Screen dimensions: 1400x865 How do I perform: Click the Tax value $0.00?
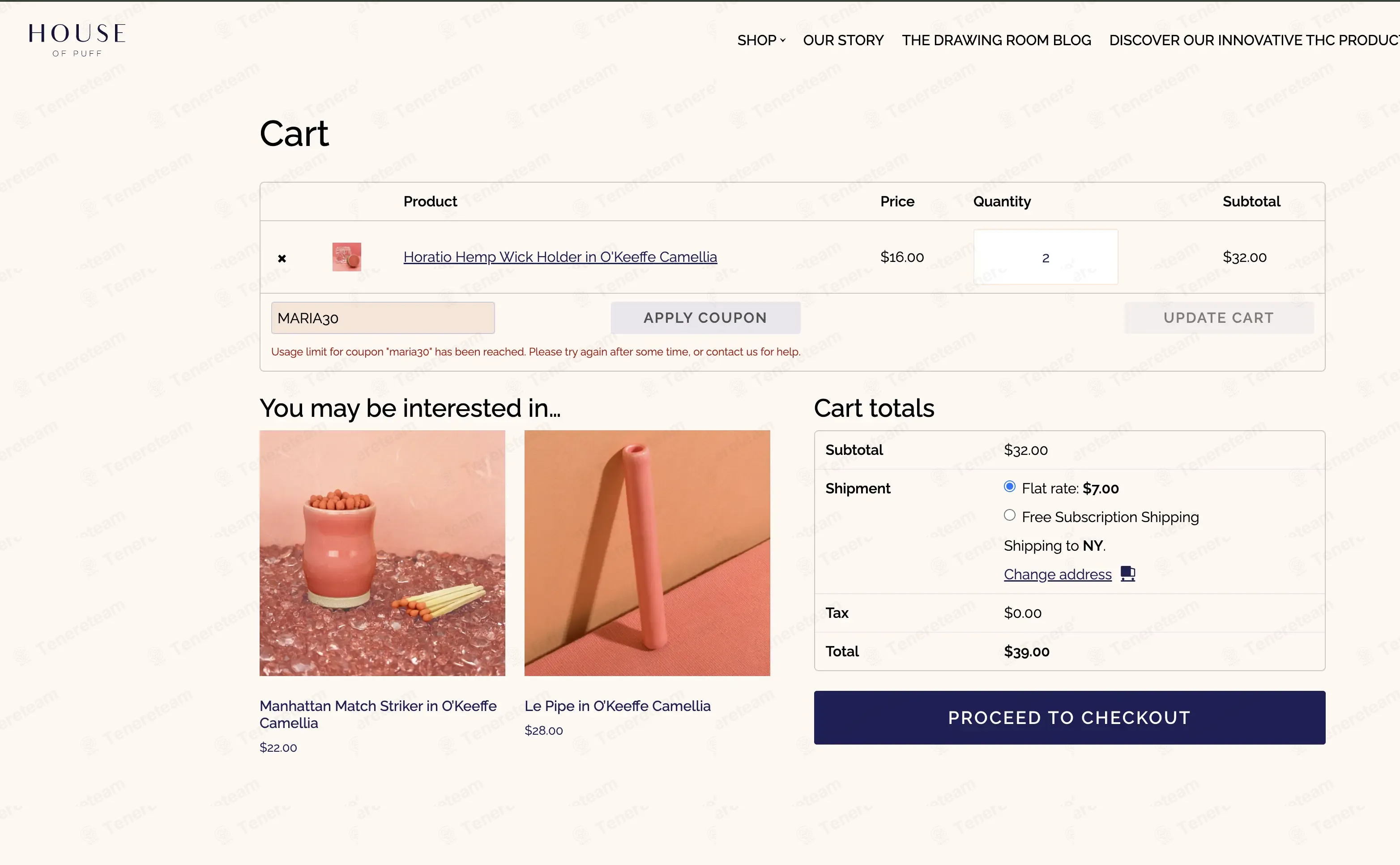tap(1023, 613)
